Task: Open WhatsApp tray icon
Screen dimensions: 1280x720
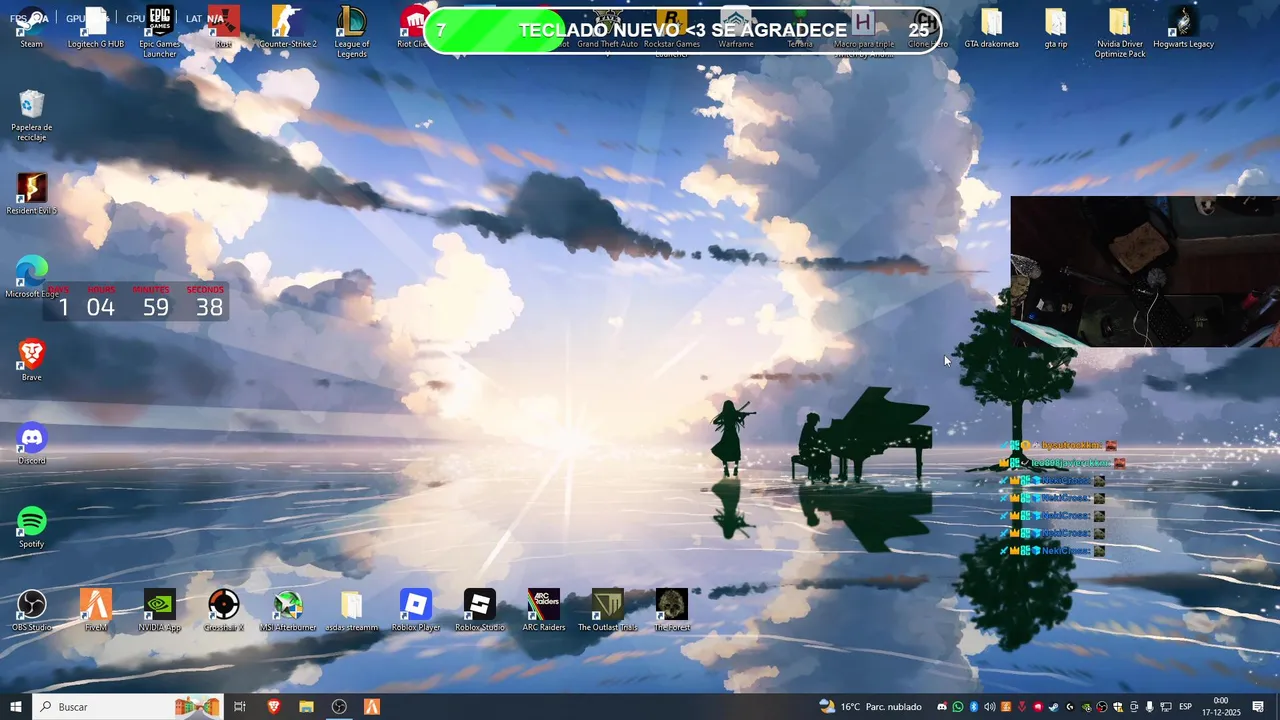Action: 958,707
